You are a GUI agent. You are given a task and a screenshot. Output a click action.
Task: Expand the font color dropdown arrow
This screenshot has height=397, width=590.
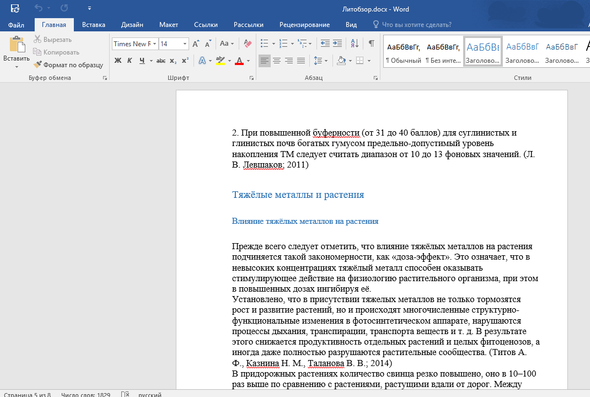[x=248, y=61]
